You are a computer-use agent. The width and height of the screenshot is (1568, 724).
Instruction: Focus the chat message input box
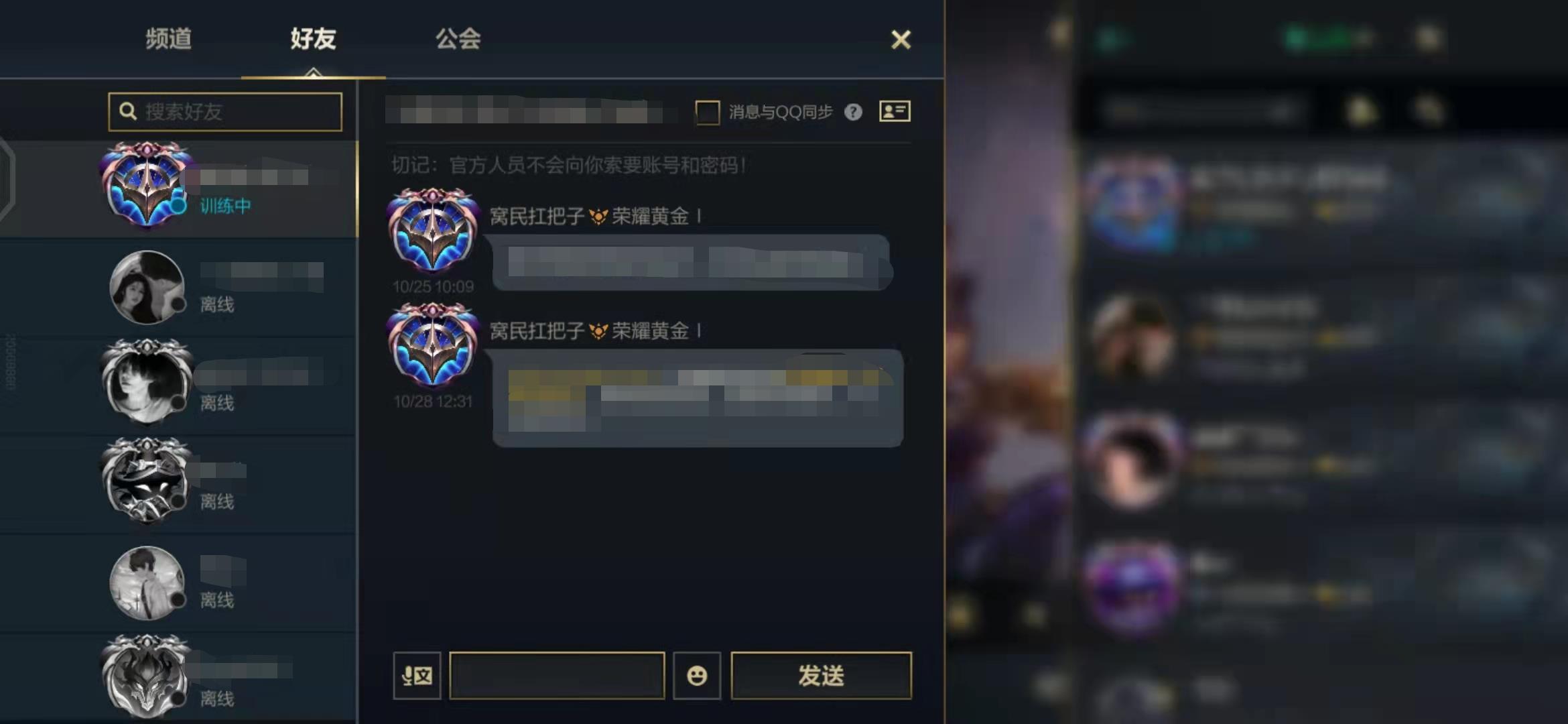(557, 676)
